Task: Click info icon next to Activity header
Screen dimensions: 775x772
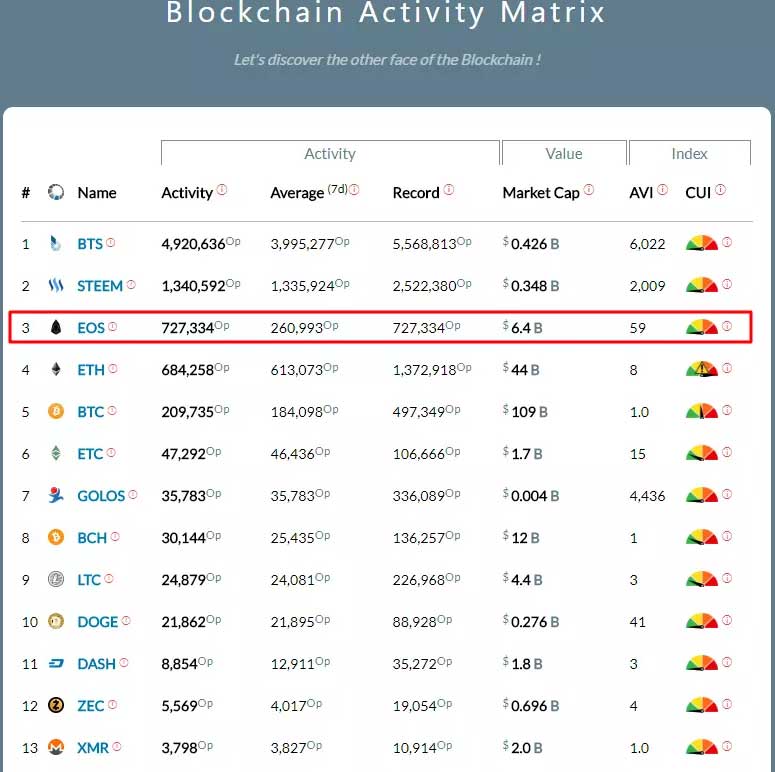Action: tap(222, 189)
